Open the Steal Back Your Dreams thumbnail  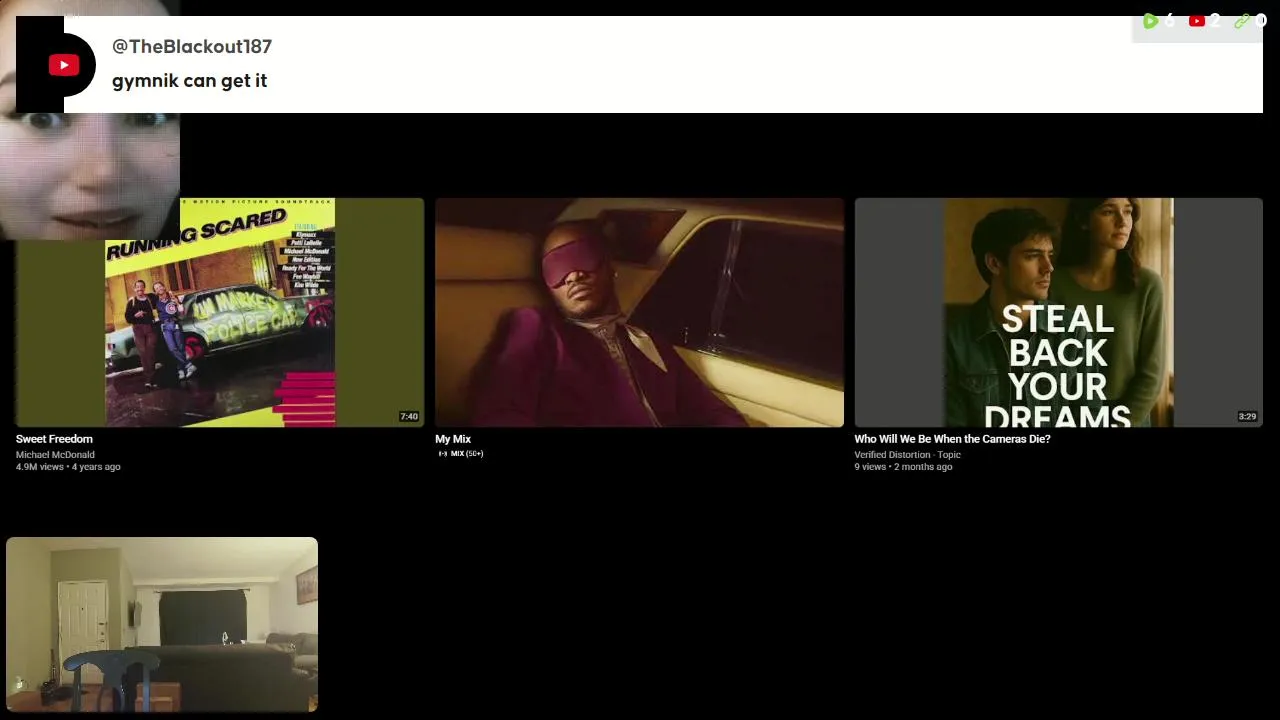click(x=1058, y=312)
